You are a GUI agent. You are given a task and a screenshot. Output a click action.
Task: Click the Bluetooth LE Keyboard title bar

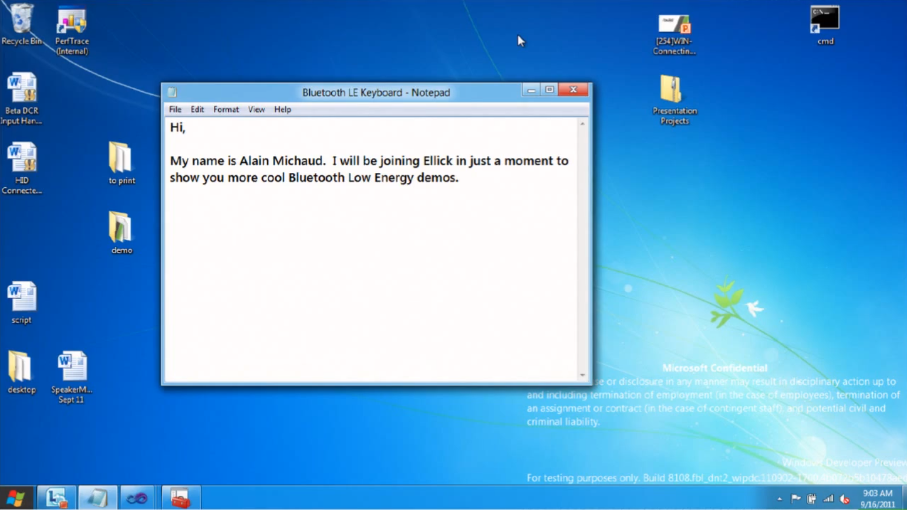click(x=376, y=92)
